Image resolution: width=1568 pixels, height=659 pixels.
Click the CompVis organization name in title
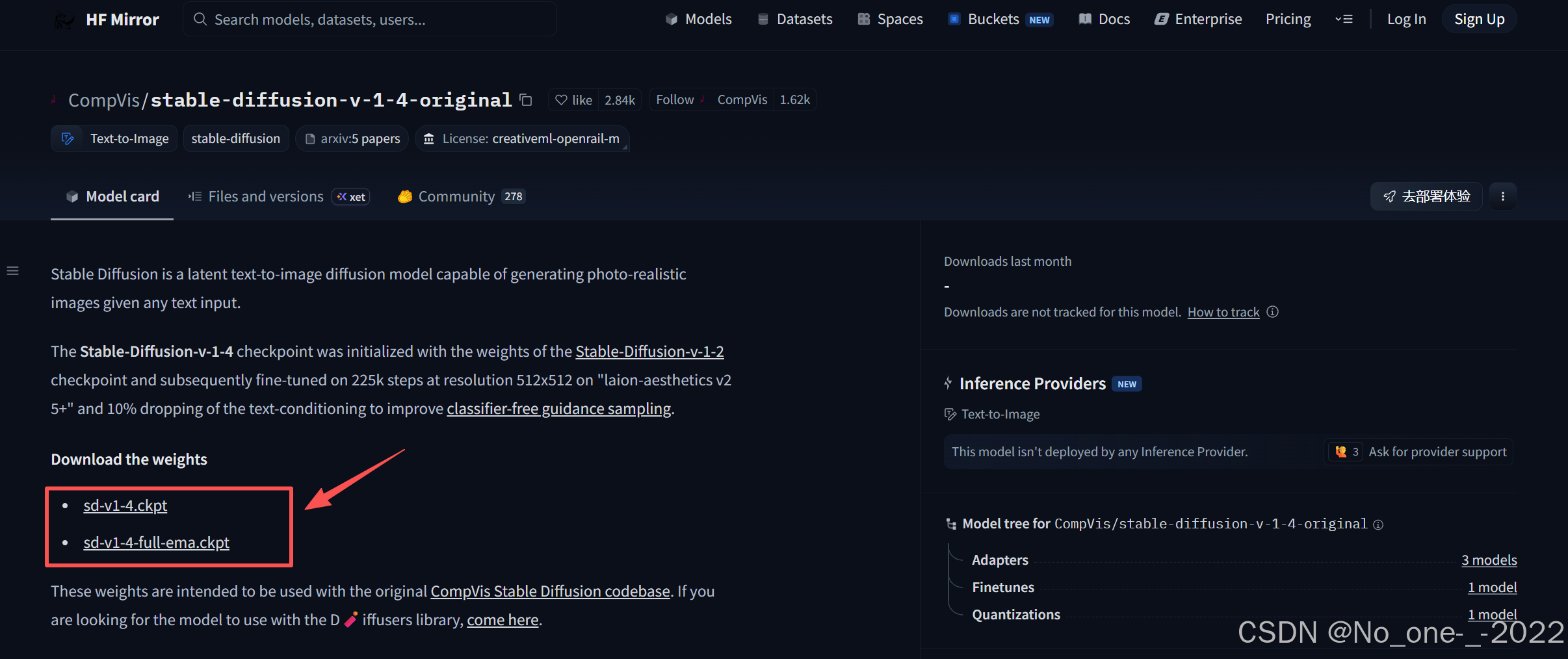point(104,100)
